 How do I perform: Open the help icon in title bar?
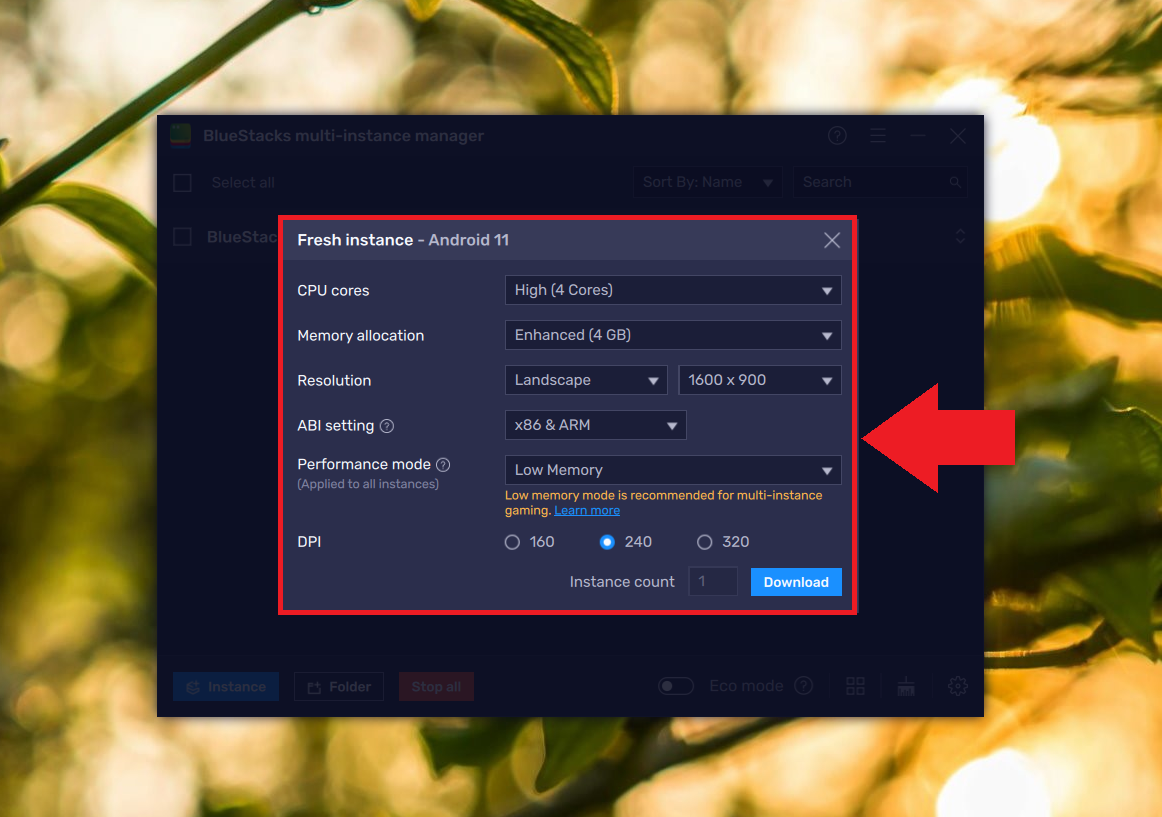[x=837, y=136]
